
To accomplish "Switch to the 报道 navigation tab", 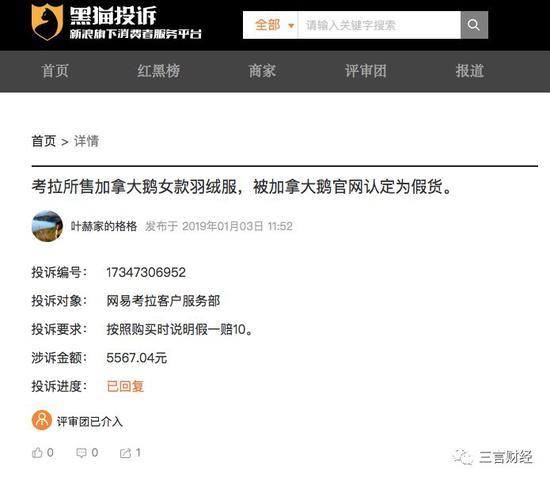I will (470, 71).
